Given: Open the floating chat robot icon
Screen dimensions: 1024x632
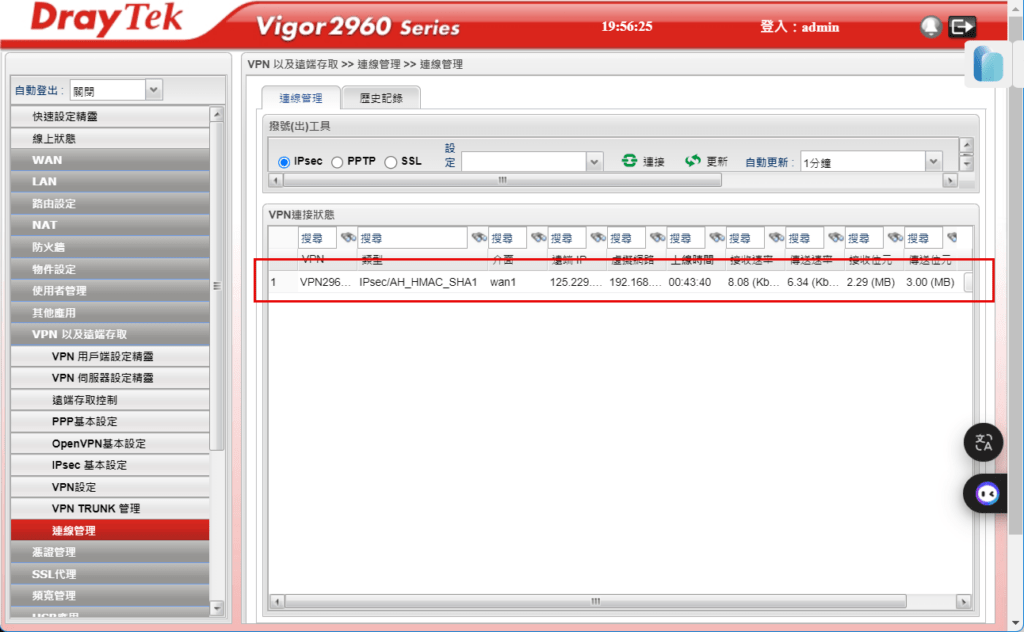Looking at the screenshot, I should [x=985, y=494].
